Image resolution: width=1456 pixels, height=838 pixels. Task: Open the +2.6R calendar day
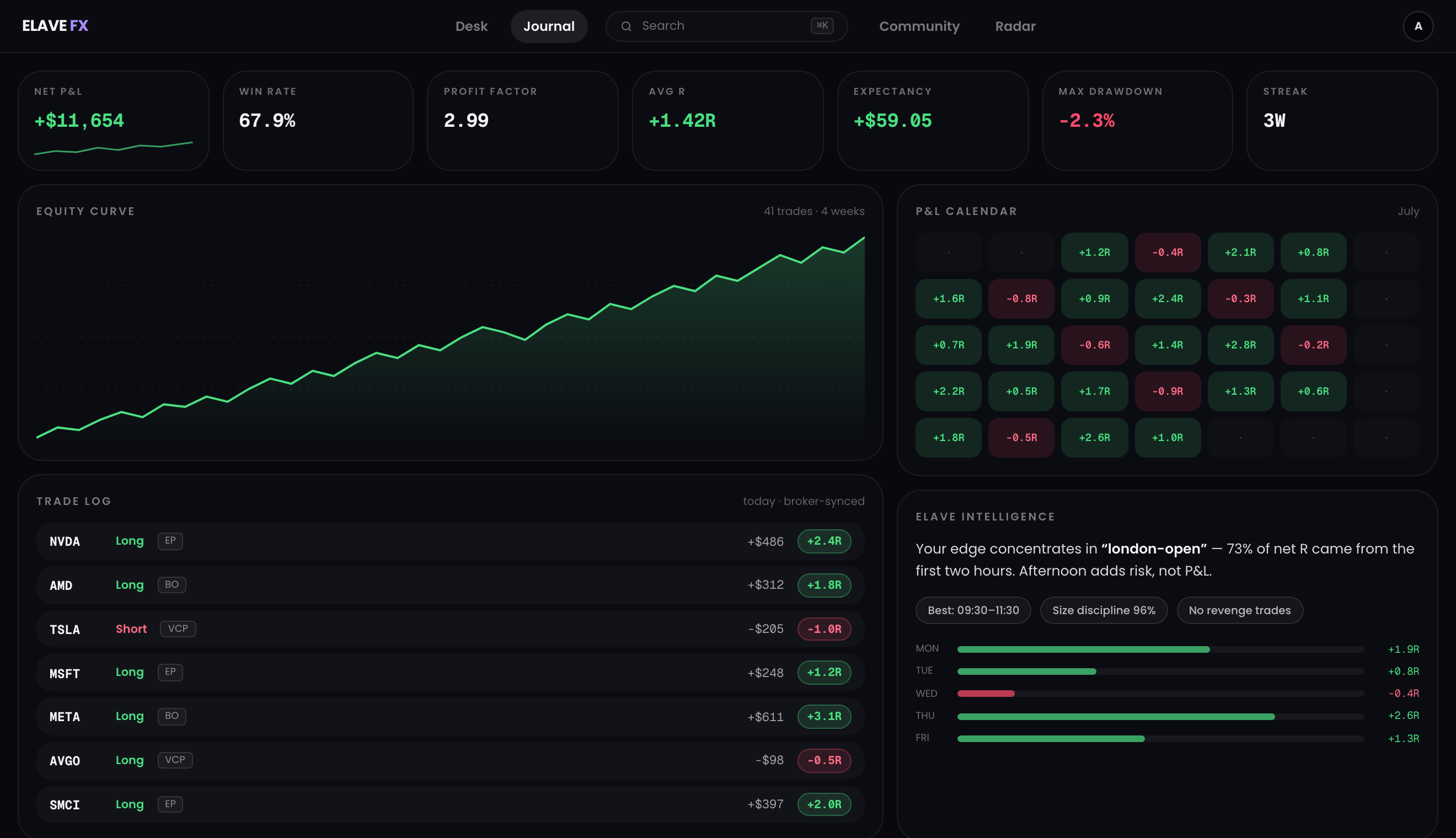1094,437
